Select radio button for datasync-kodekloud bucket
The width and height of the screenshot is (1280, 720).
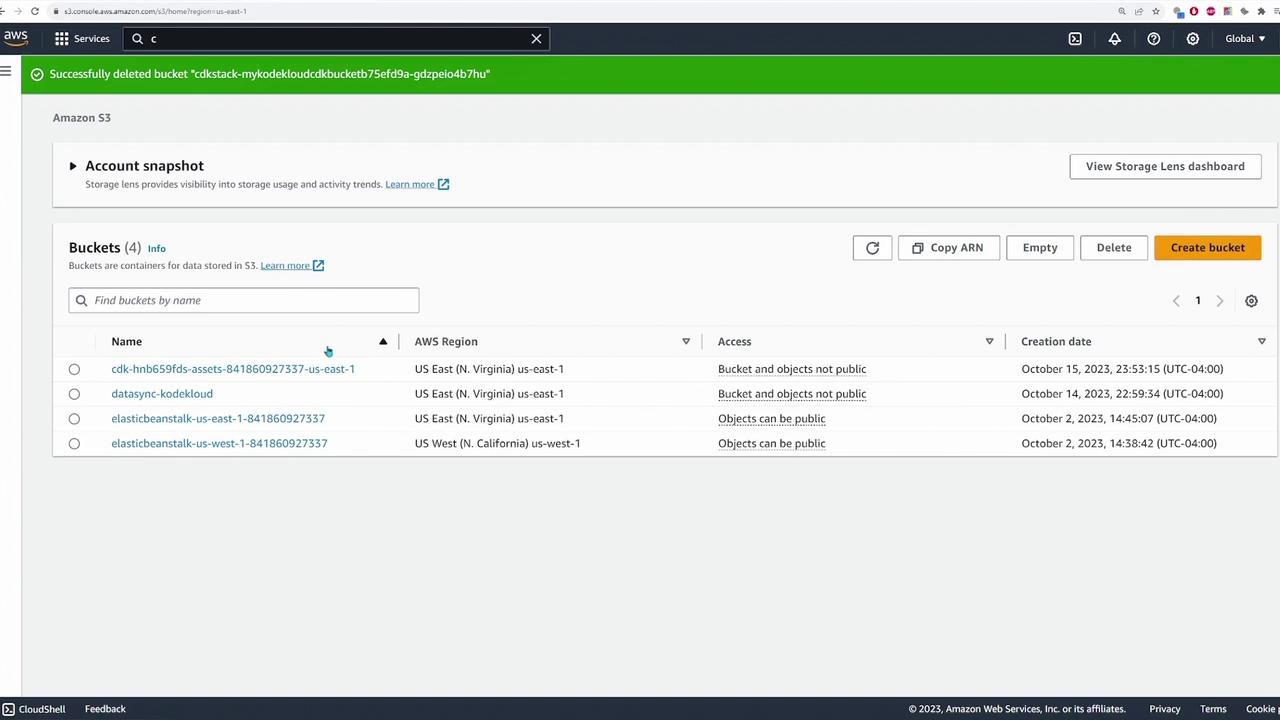tap(74, 394)
